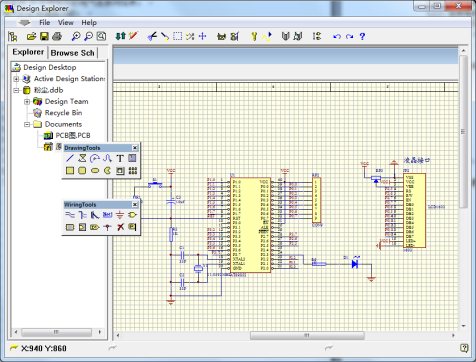Select the Text Frame tool in DrawingTools

pyautogui.click(x=133, y=158)
